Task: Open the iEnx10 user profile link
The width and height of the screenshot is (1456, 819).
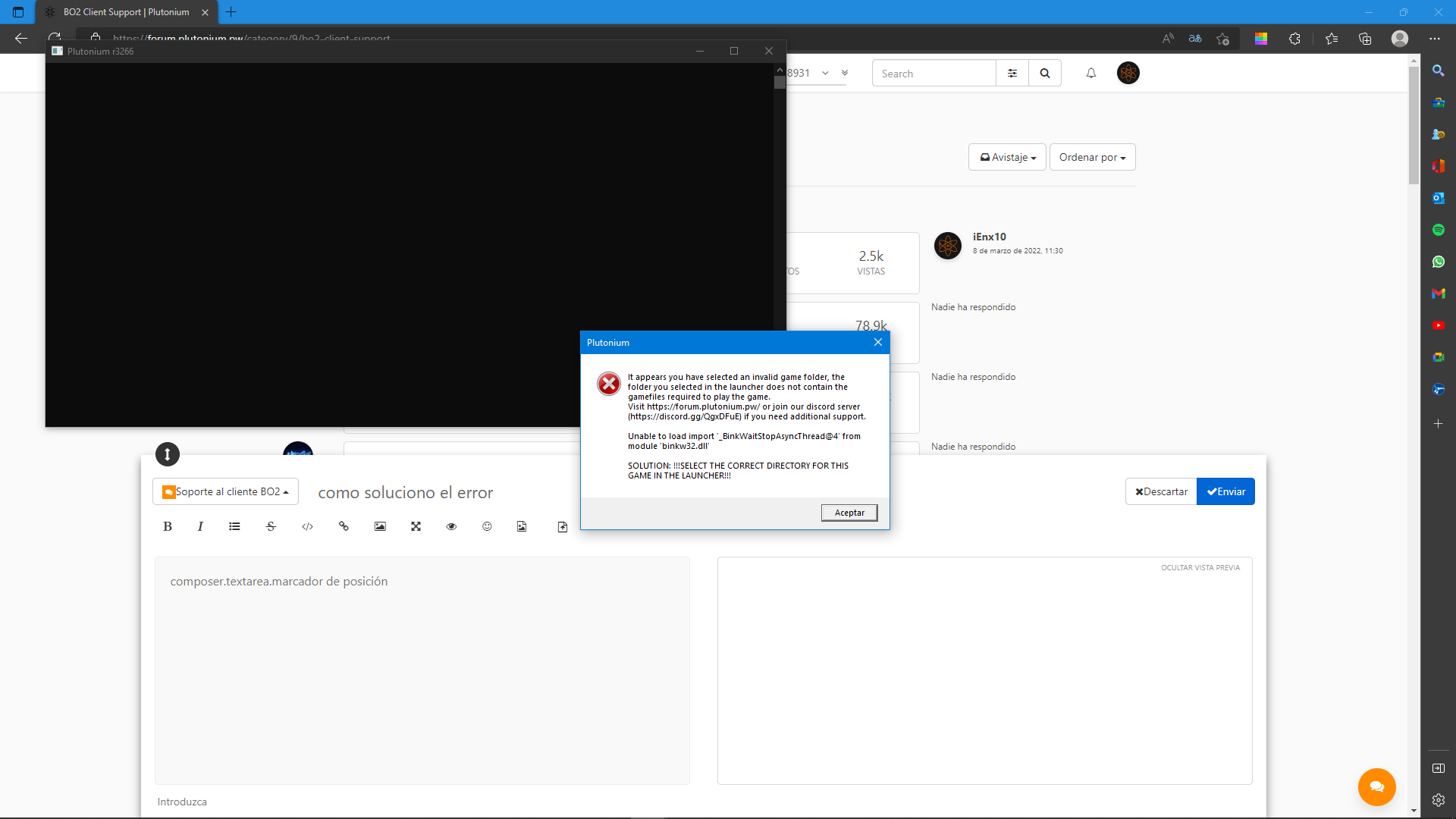Action: 989,237
